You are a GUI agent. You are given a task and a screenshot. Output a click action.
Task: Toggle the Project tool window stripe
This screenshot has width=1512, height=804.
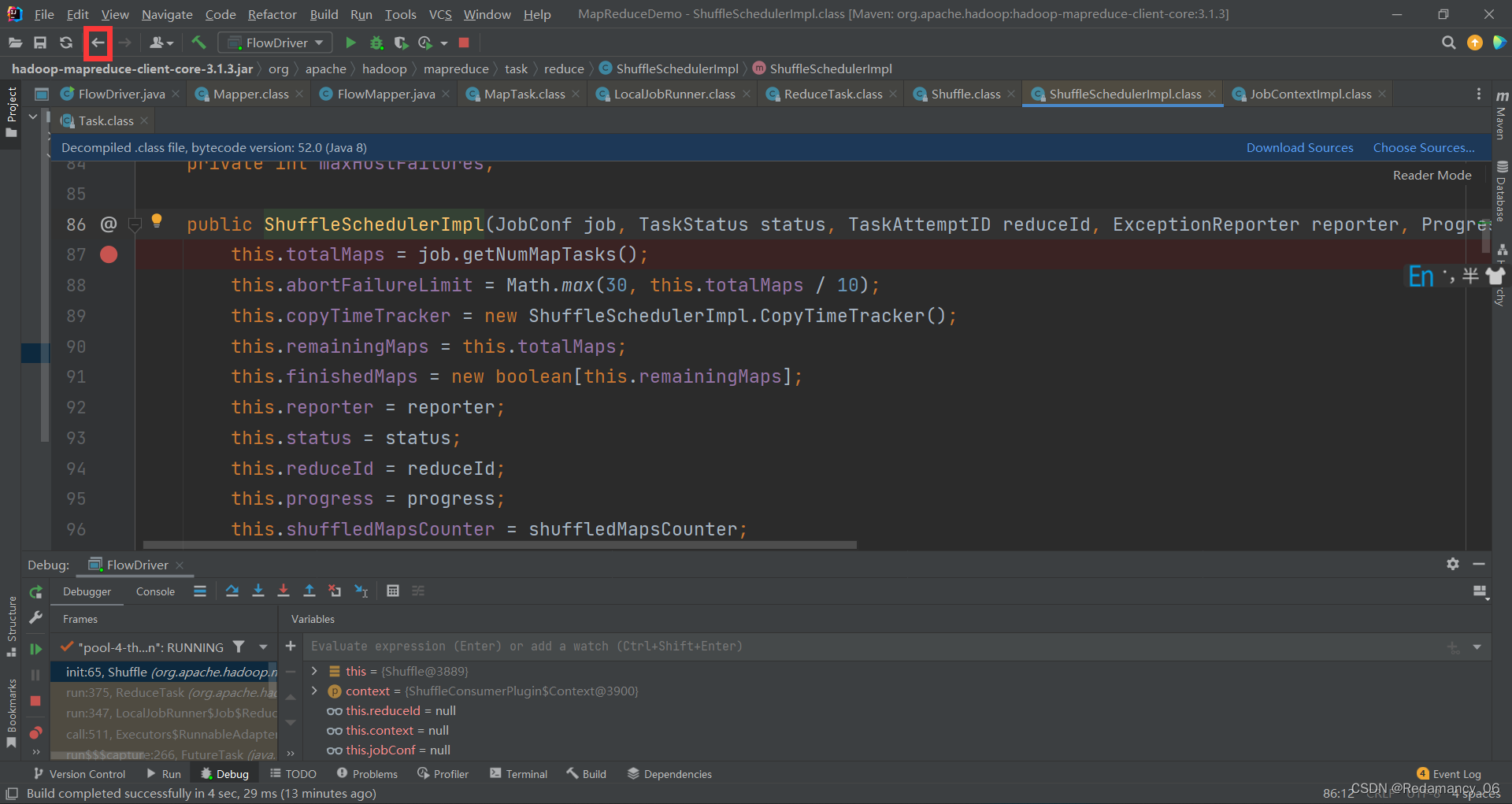[x=11, y=113]
